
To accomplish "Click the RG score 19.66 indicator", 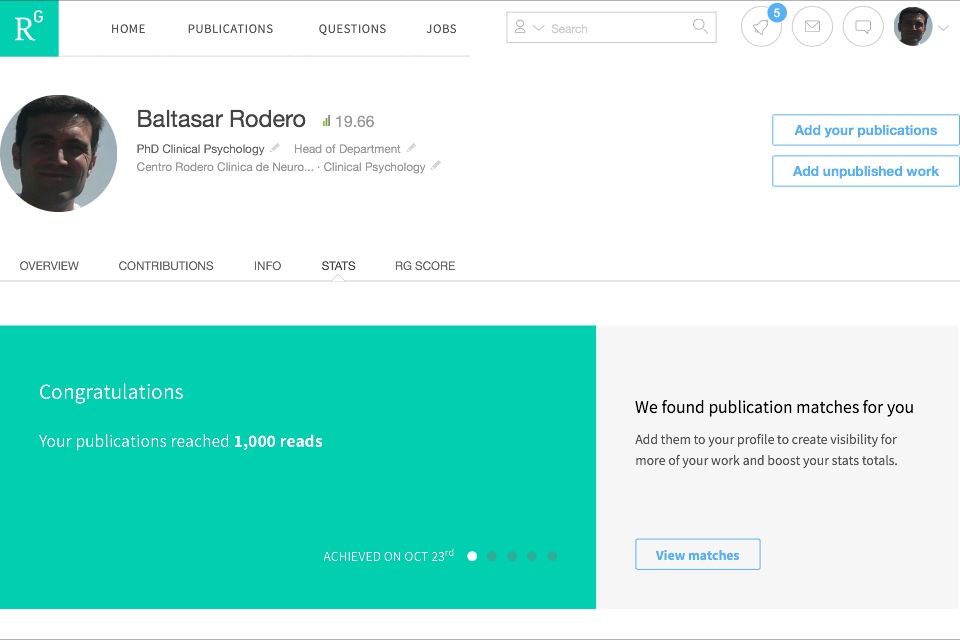I will [x=348, y=121].
